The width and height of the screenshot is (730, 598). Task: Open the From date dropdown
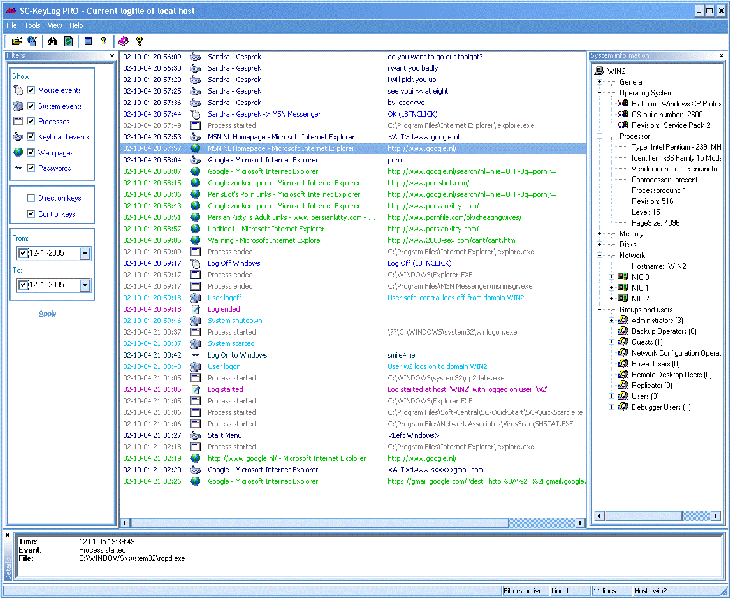85,254
